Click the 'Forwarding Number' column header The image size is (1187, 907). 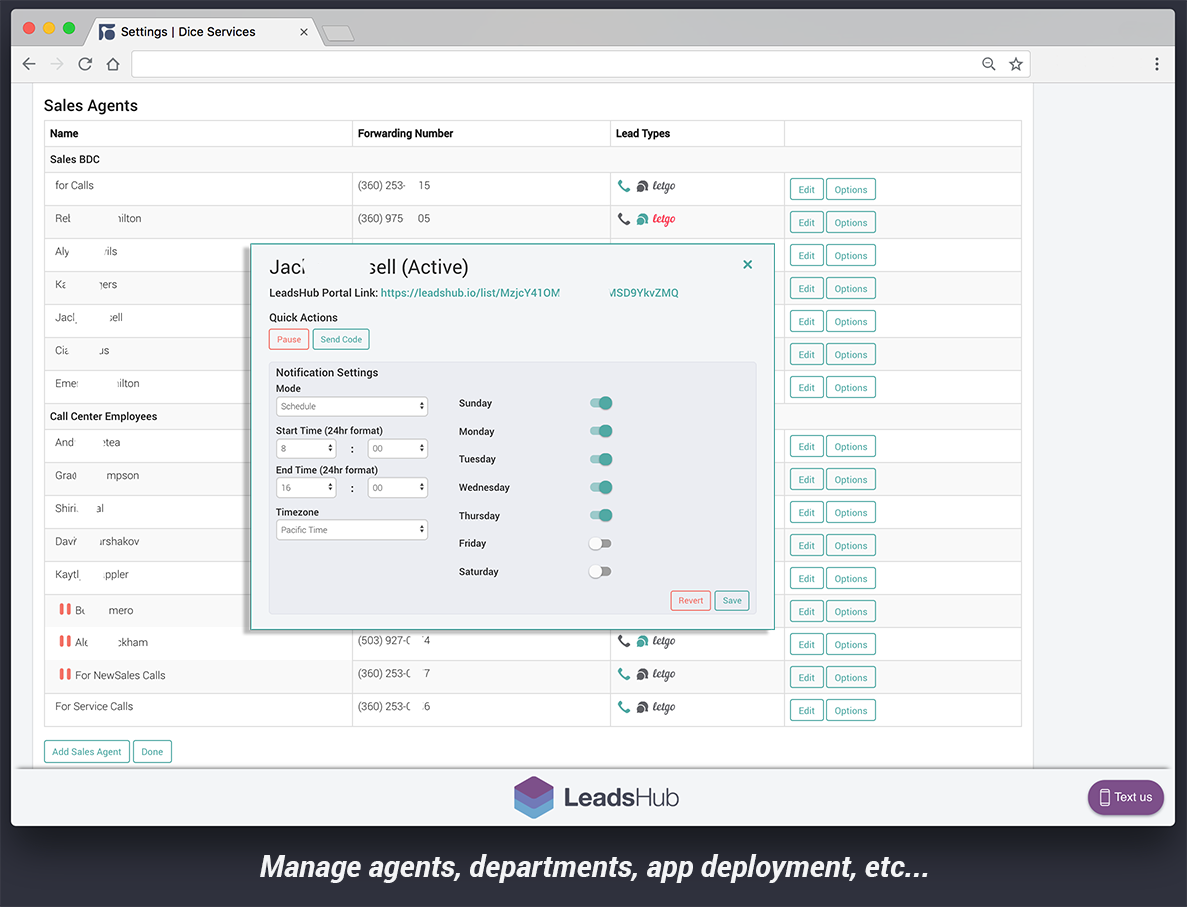pyautogui.click(x=405, y=133)
